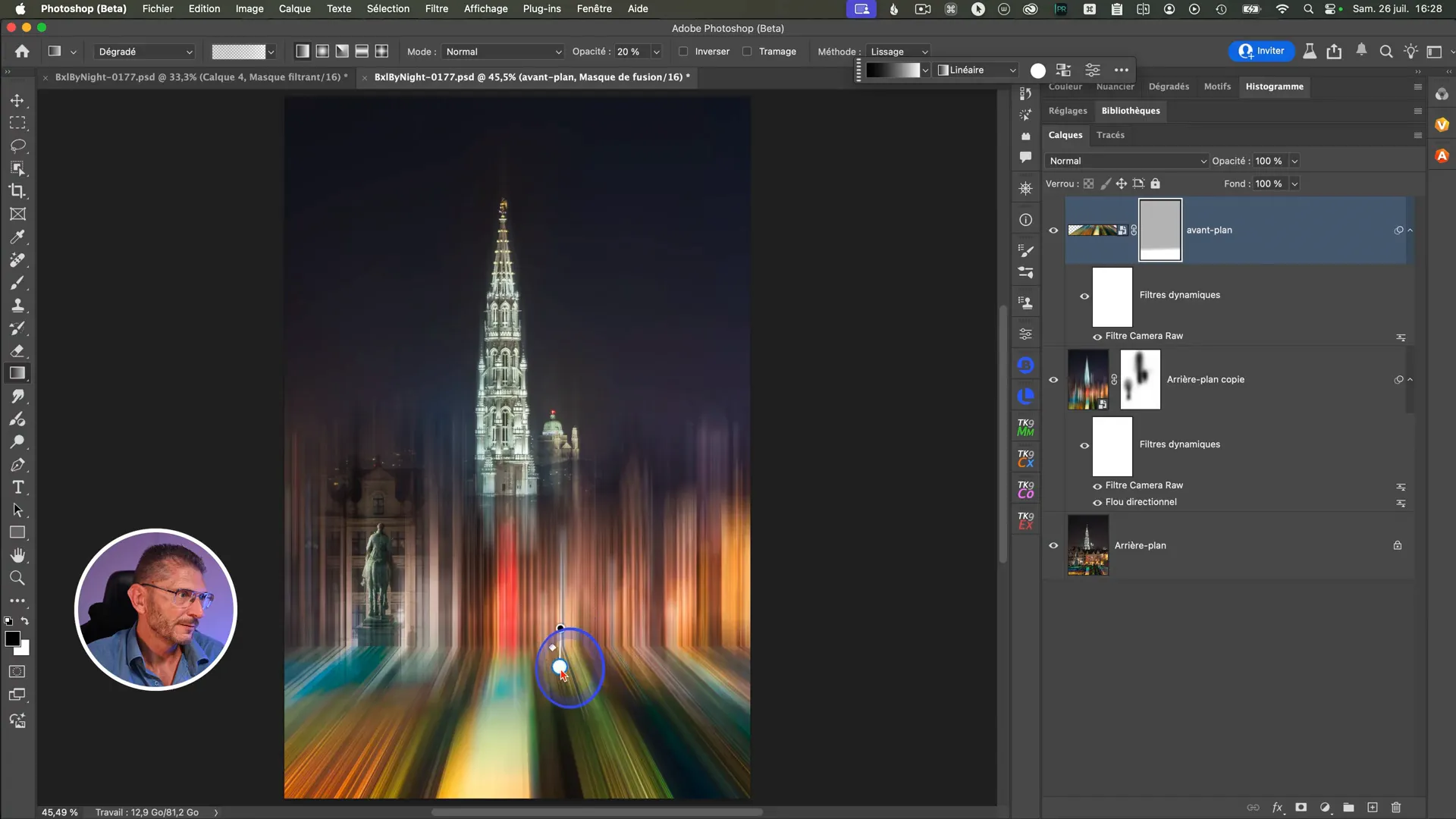Image resolution: width=1456 pixels, height=819 pixels.
Task: Select the Type tool
Action: pyautogui.click(x=17, y=487)
